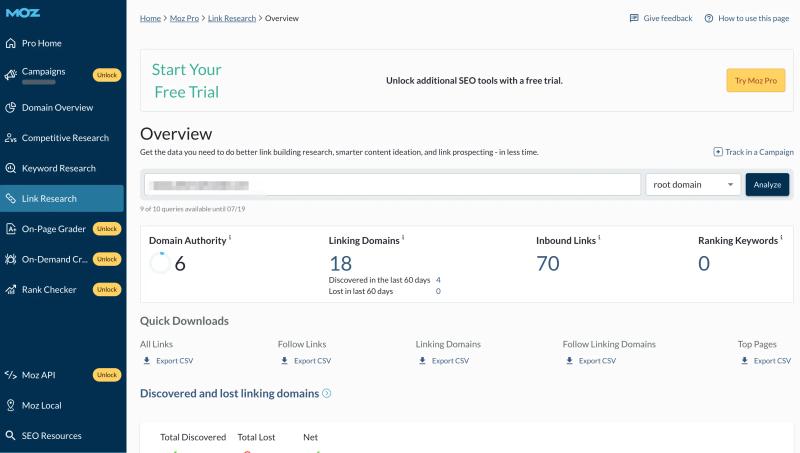Click the Inbound Links info icon

[x=599, y=237]
